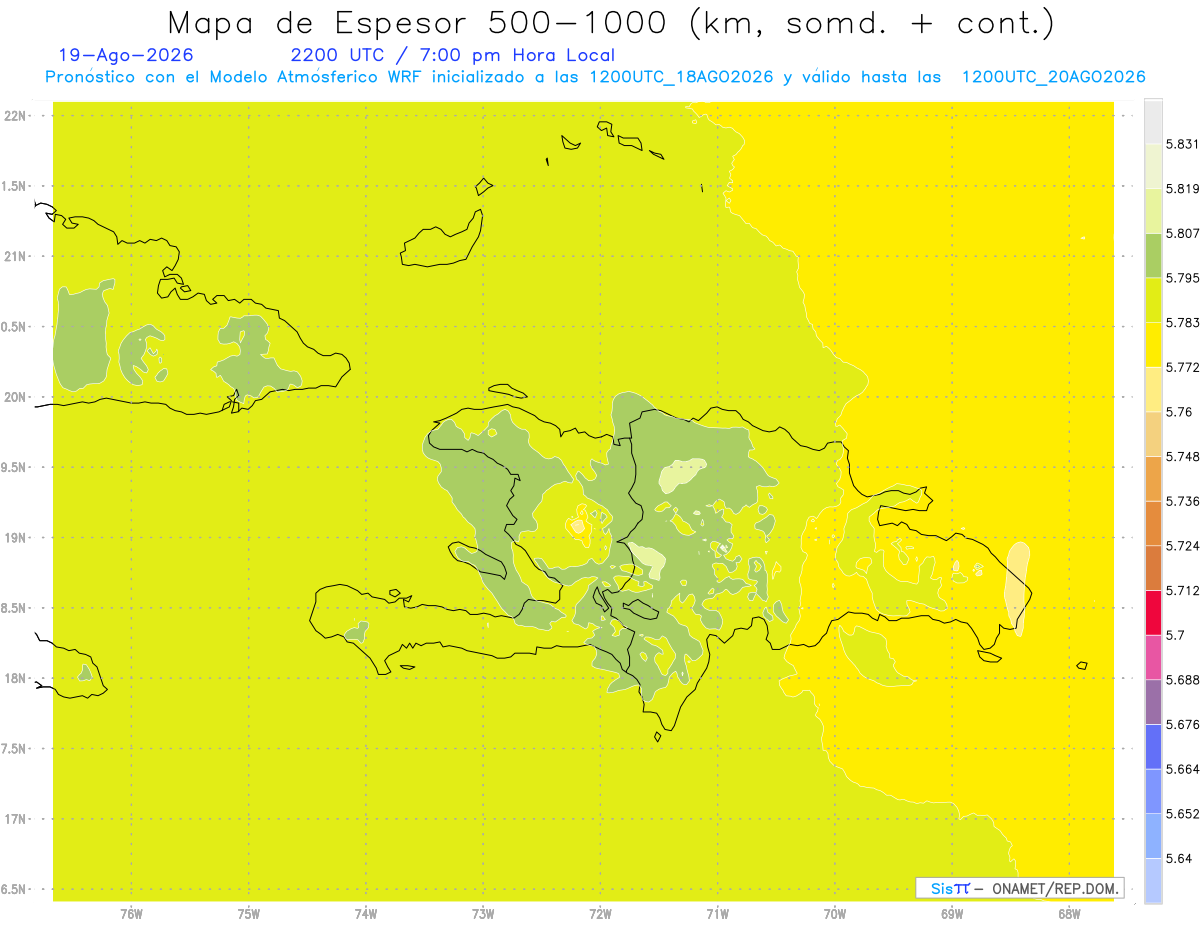Click the longitude label '74W'
This screenshot has height=927, width=1200.
click(365, 913)
